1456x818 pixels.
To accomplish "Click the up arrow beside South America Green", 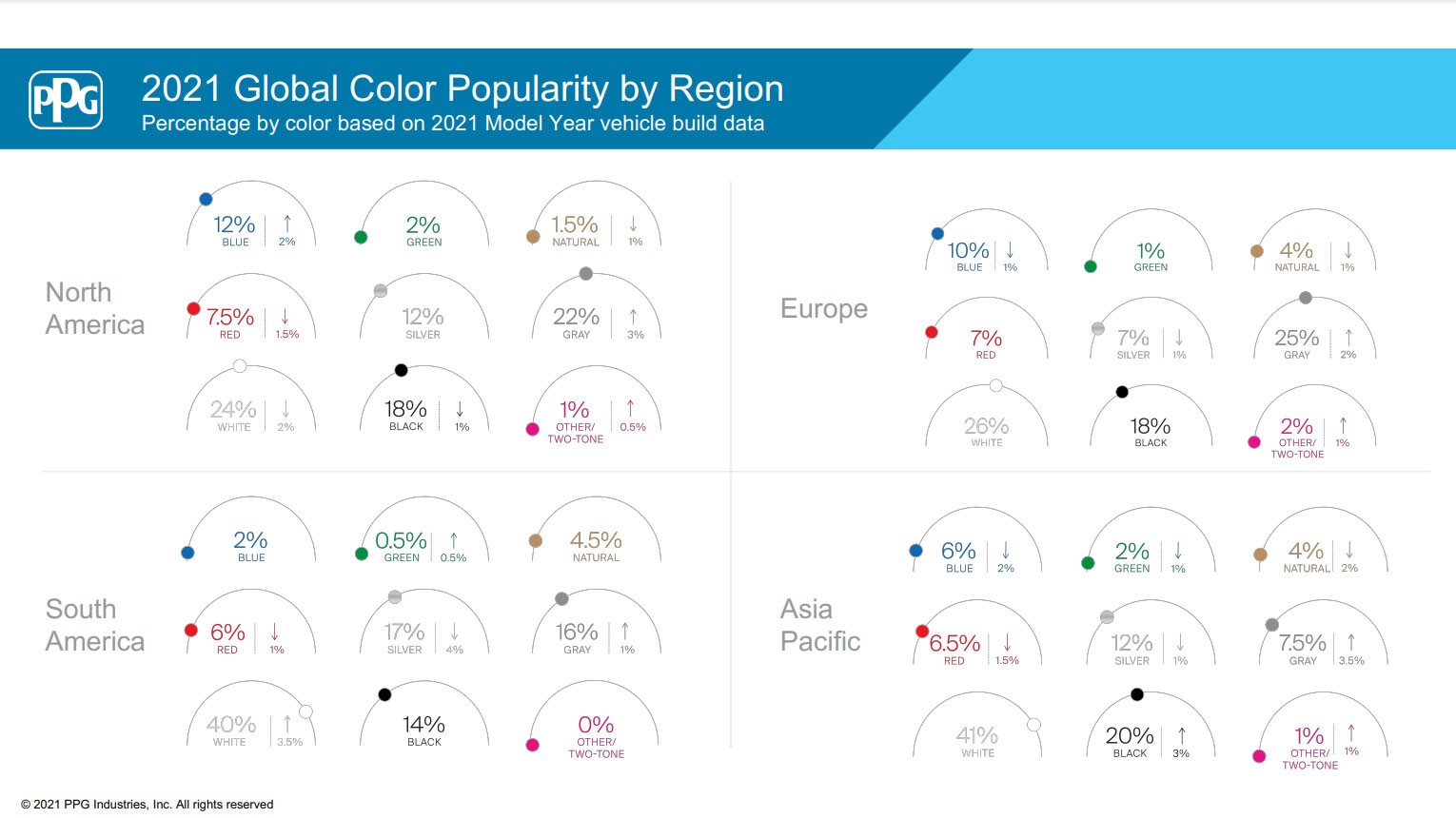I will click(x=454, y=539).
